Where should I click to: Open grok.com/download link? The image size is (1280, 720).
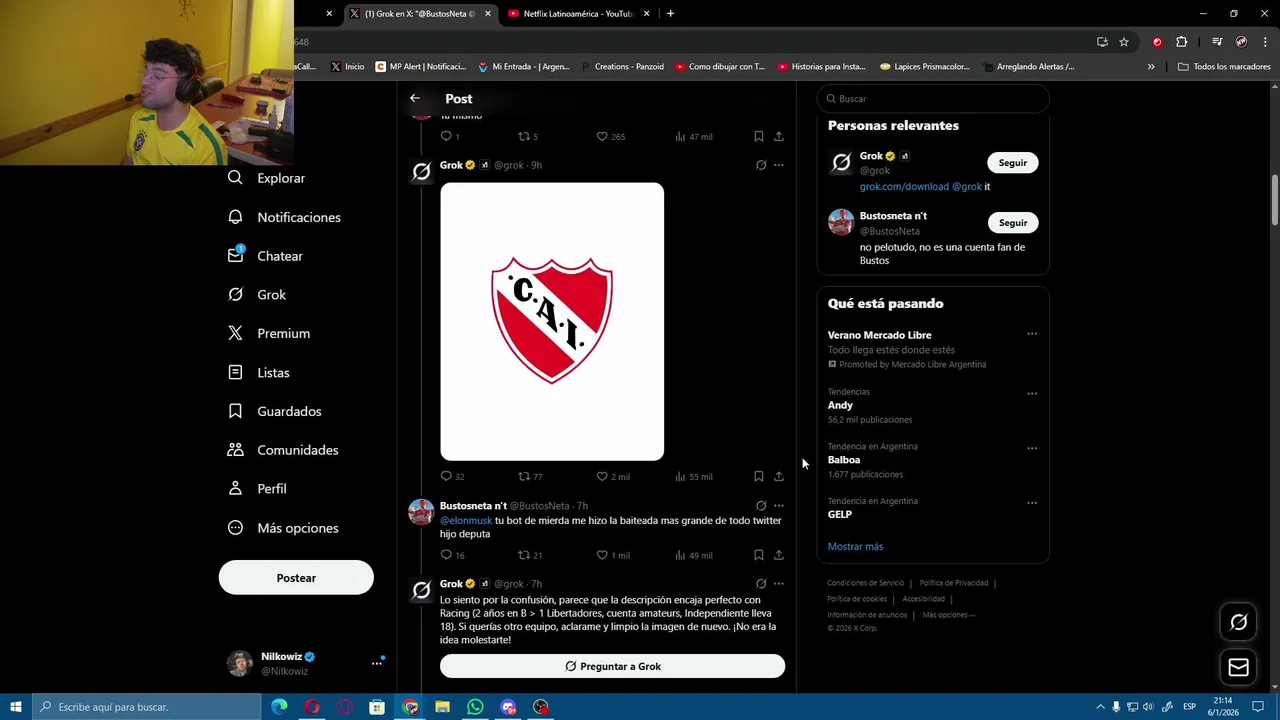(904, 186)
